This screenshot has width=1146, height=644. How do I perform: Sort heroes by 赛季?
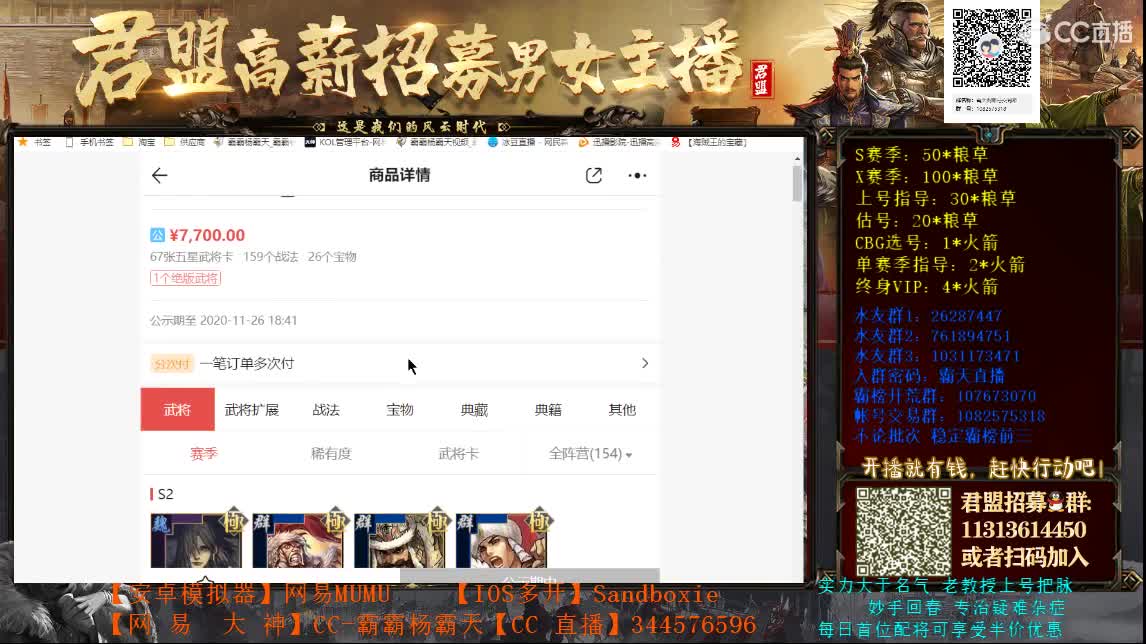pyautogui.click(x=204, y=453)
